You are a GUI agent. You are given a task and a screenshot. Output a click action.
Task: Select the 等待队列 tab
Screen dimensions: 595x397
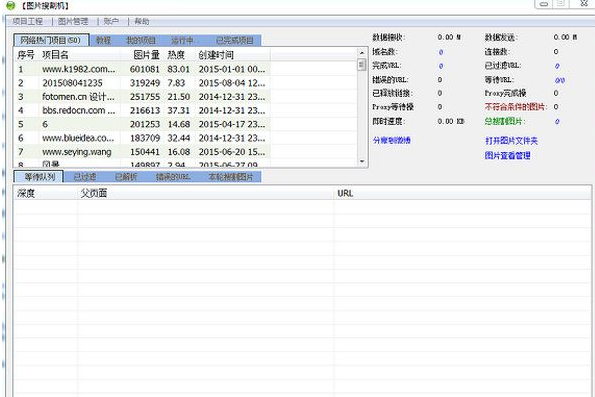pos(39,176)
